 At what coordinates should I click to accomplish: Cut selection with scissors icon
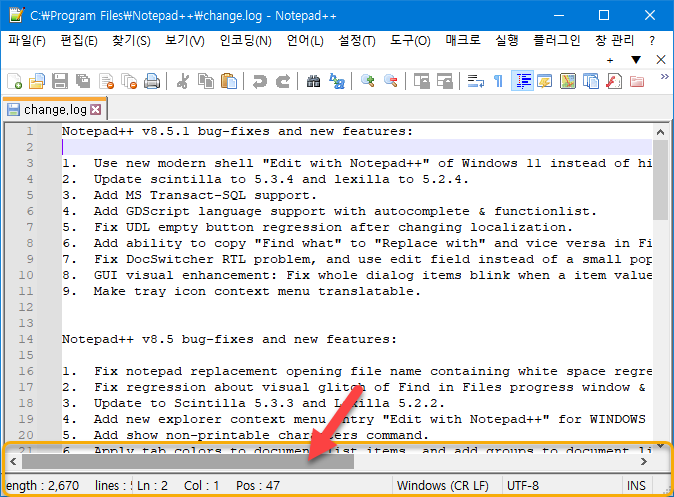point(183,81)
